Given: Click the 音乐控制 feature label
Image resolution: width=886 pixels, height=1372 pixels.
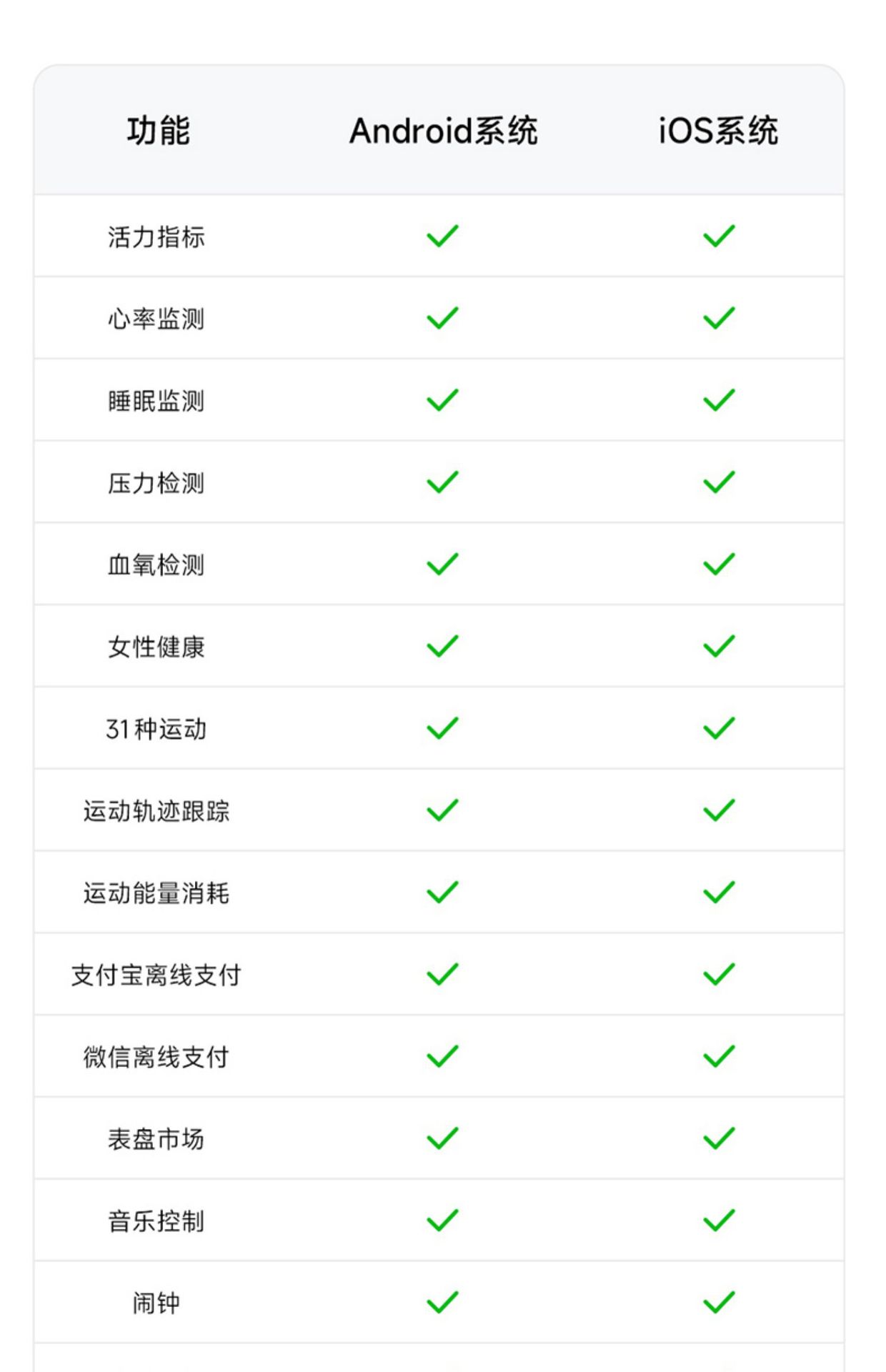Looking at the screenshot, I should (x=156, y=1221).
